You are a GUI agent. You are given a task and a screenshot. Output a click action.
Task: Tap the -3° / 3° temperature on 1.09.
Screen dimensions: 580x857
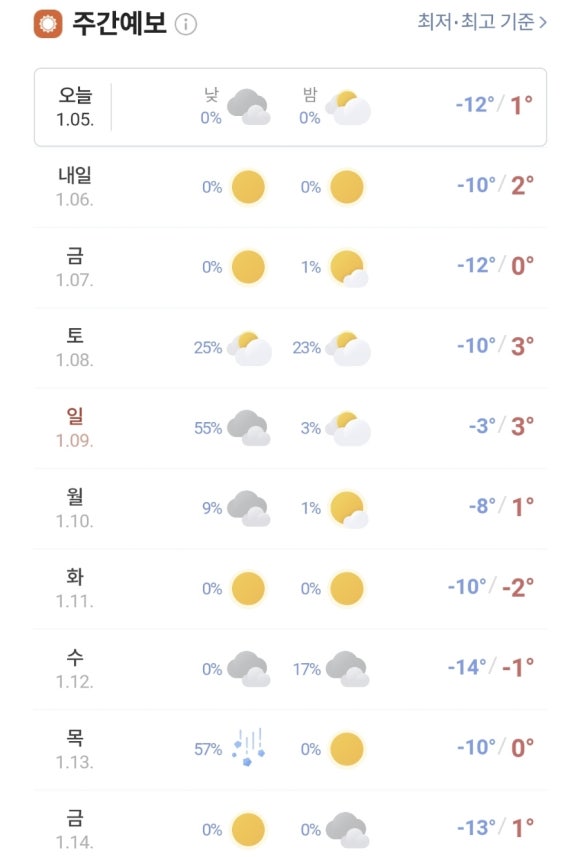[501, 426]
